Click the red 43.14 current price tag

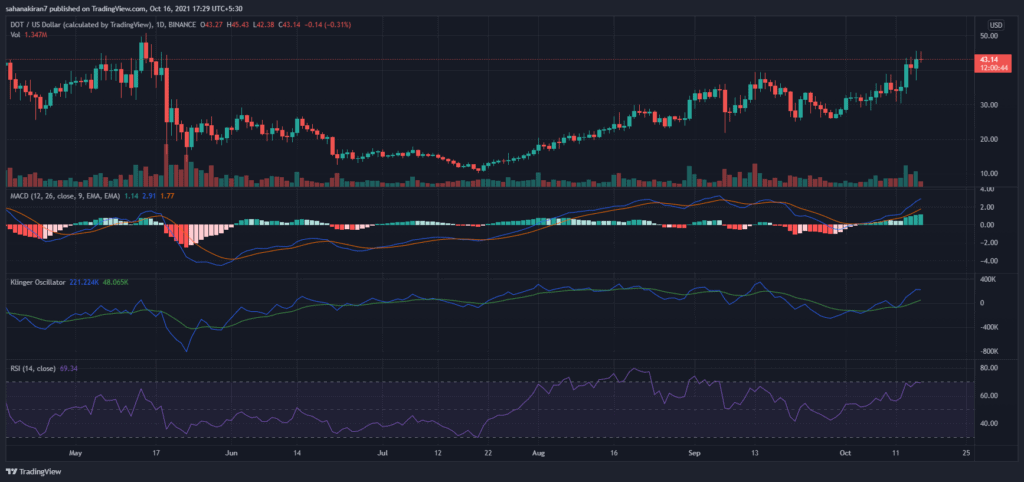coord(992,63)
